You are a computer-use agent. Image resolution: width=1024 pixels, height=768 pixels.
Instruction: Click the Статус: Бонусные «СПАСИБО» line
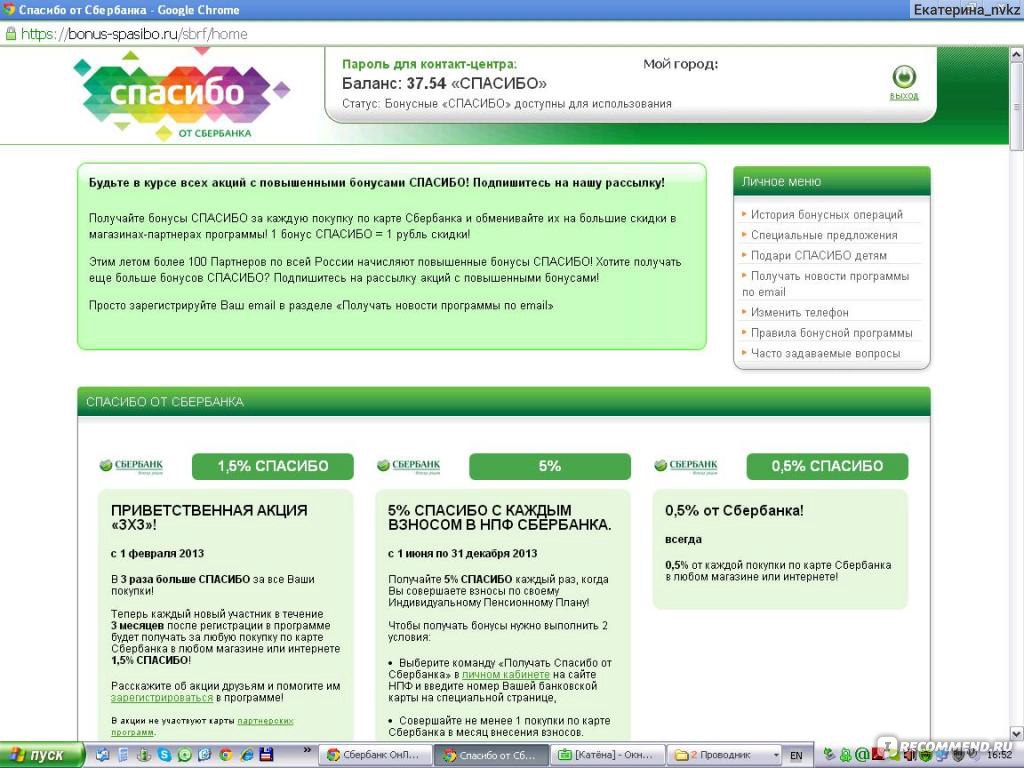507,104
